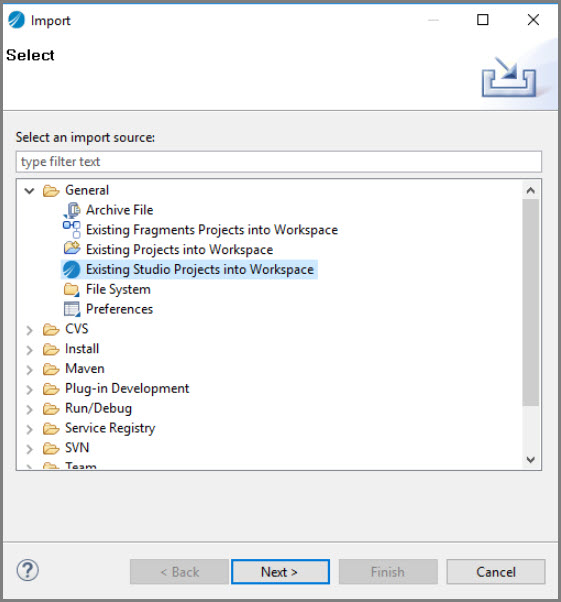
Task: Collapse the General category
Action: 30,190
